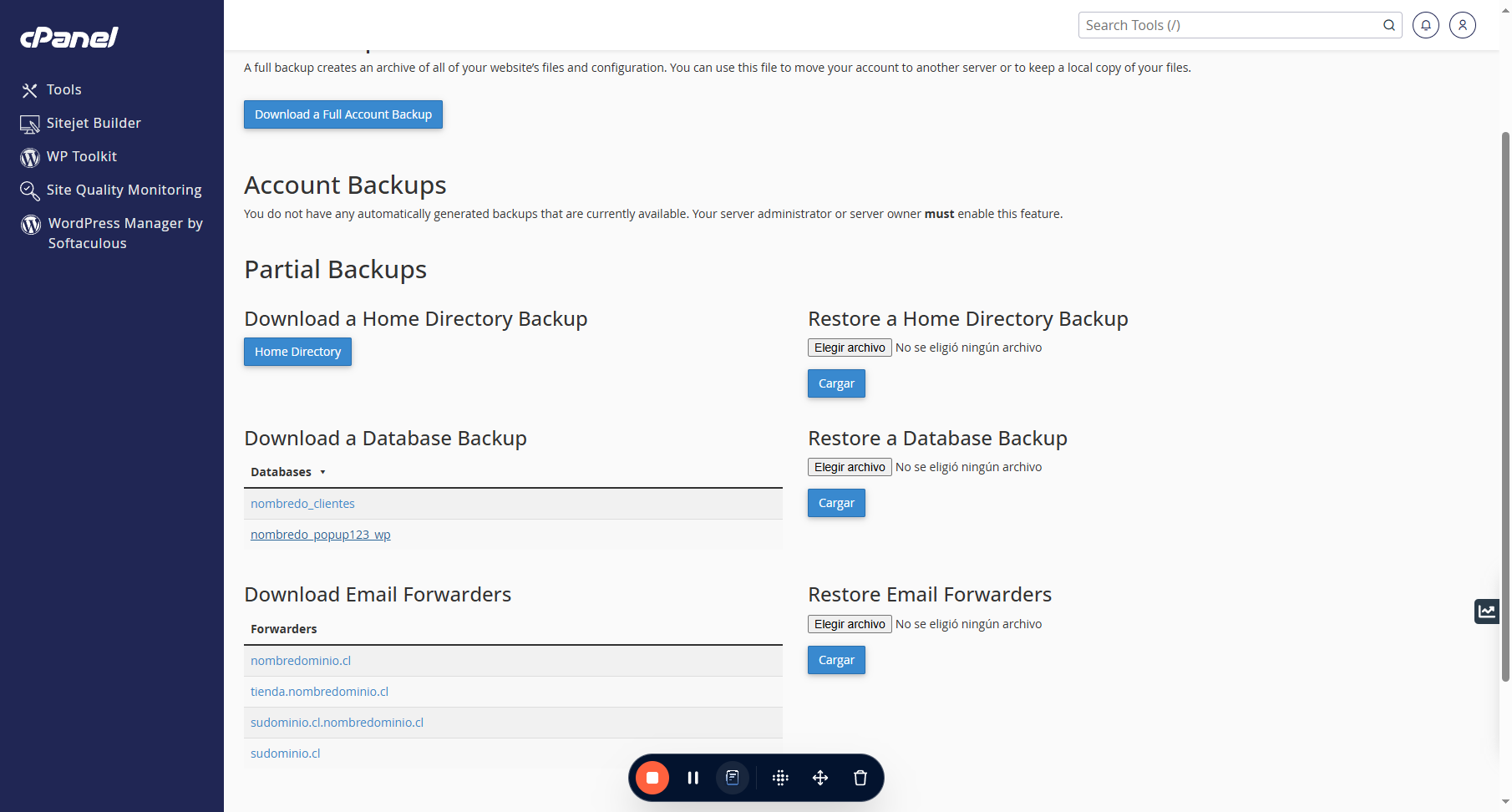Click the Home Directory download button
Screen dimensions: 1512x812
coord(297,352)
